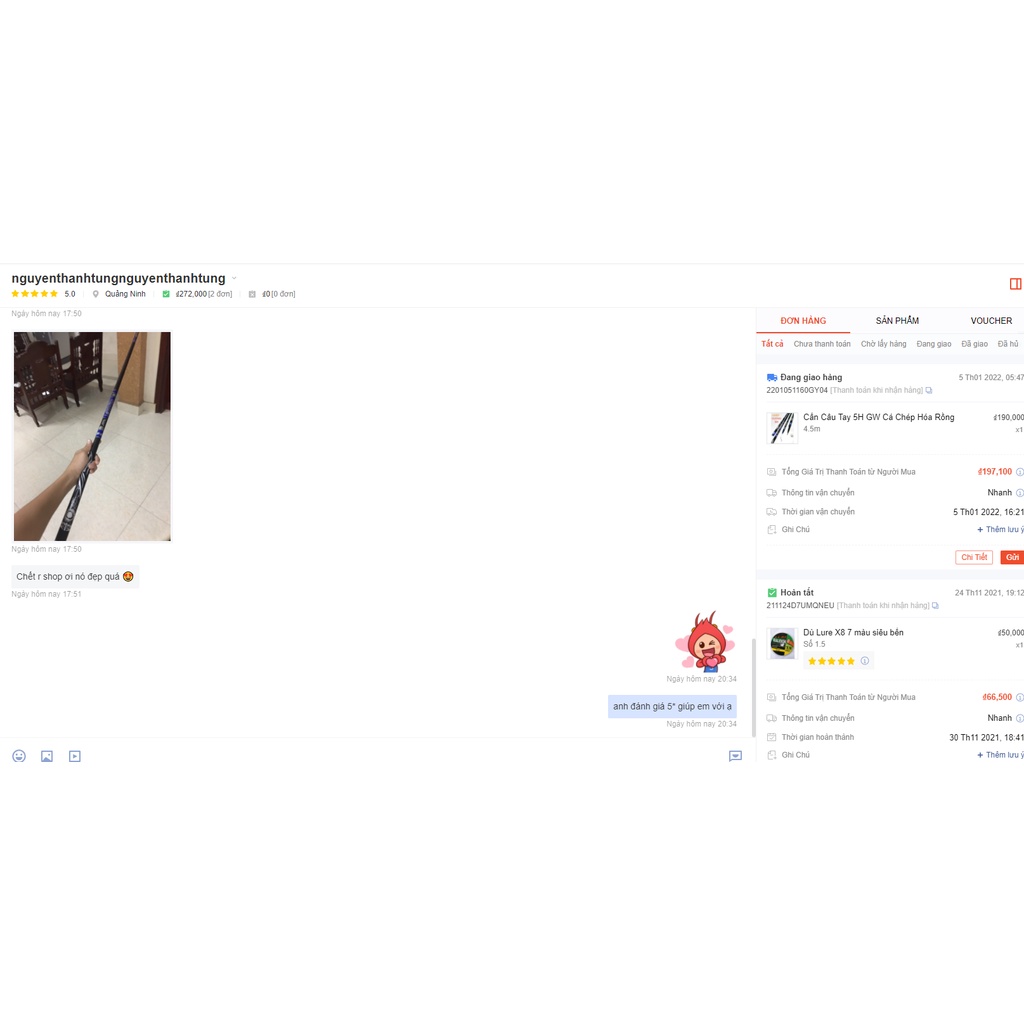Filter orders by Chưa thanh toán
The width and height of the screenshot is (1024, 1024).
822,344
